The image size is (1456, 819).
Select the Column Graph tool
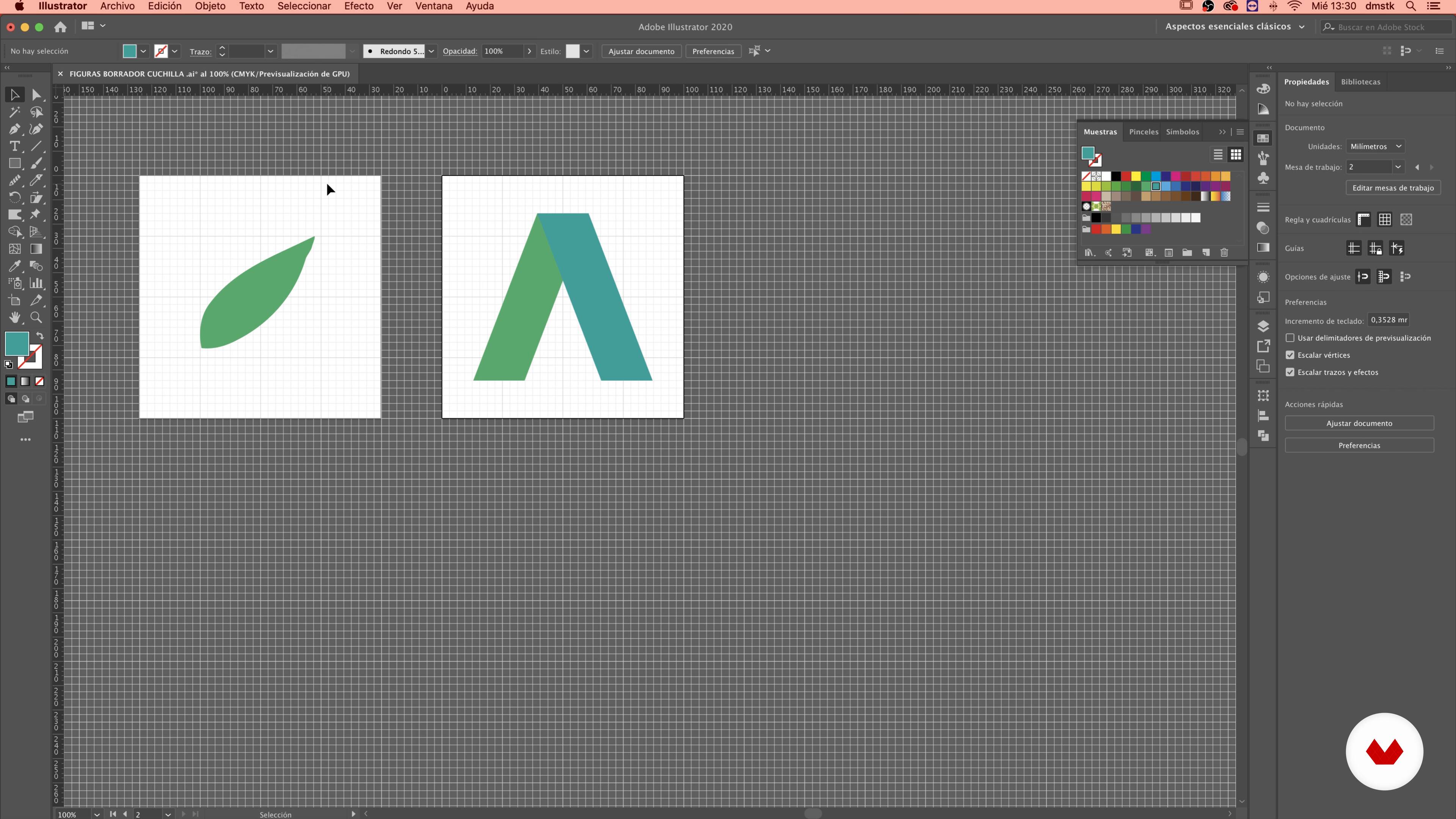(x=36, y=282)
